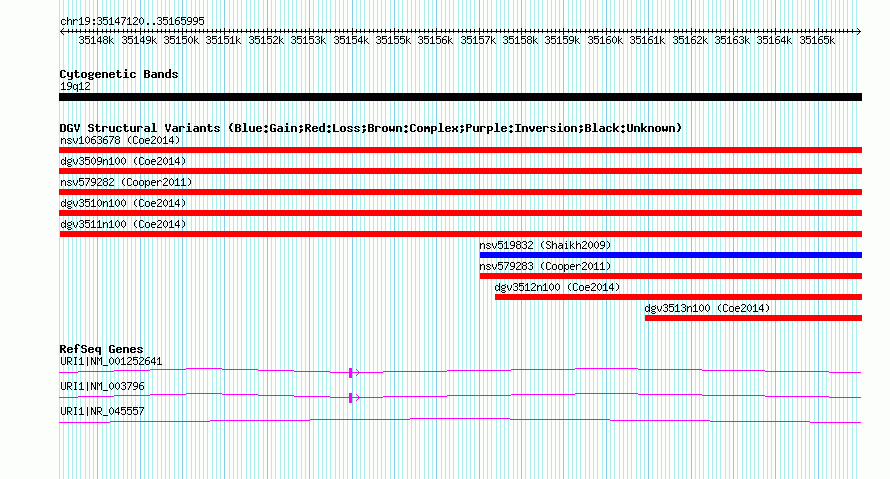Open the URI1|NM_001252641 transcript label
This screenshot has width=890, height=479.
coord(111,362)
